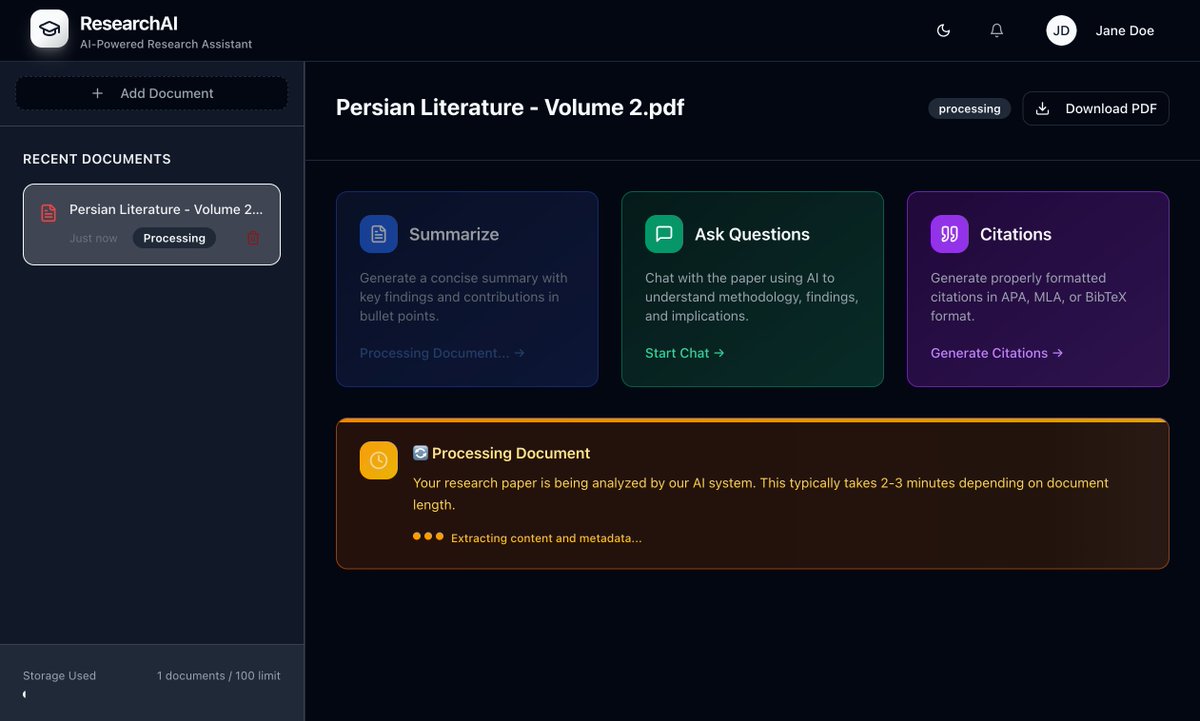Click the JD avatar for Jane Doe
Image resolution: width=1200 pixels, height=721 pixels.
coord(1061,30)
